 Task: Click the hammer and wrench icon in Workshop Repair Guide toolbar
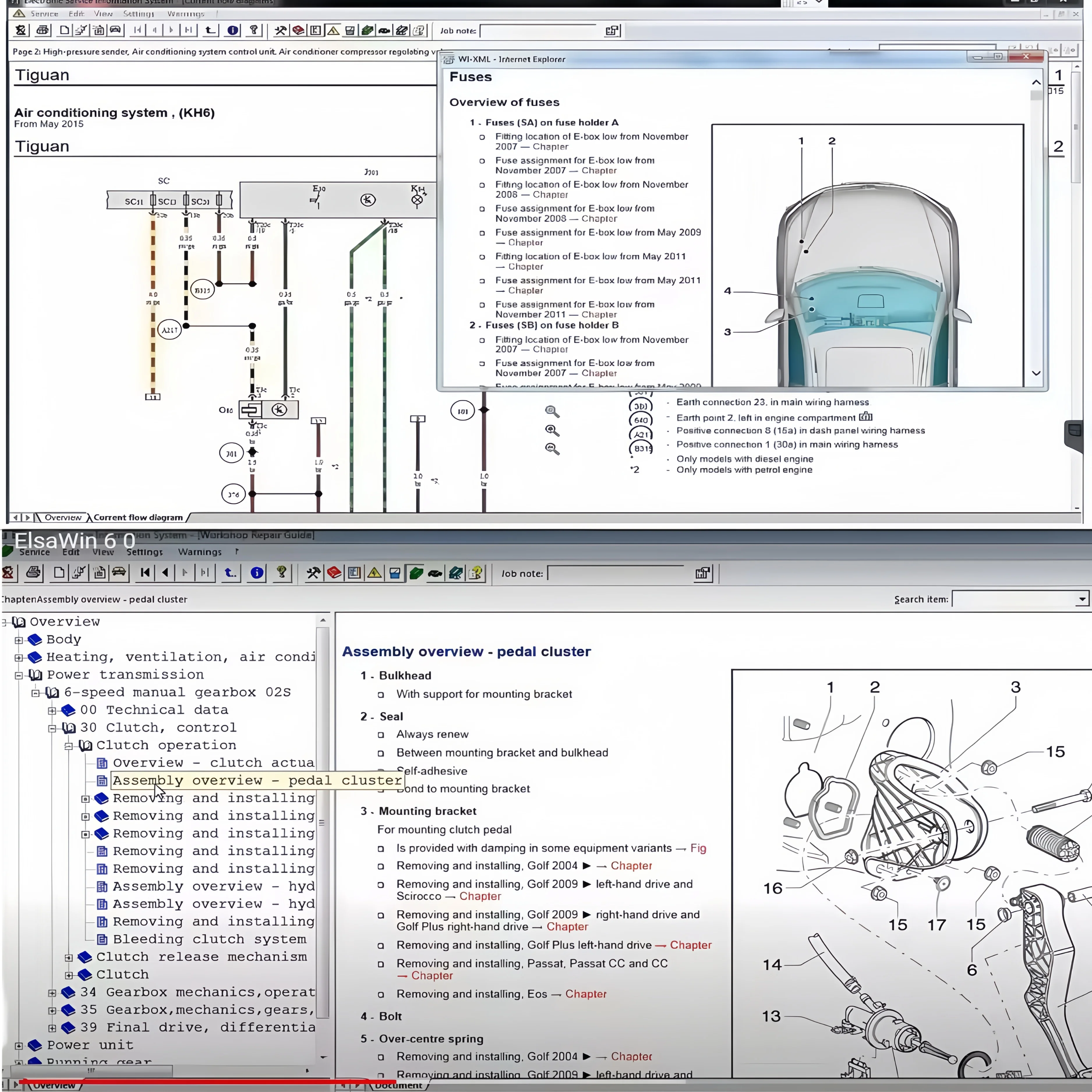coord(313,572)
